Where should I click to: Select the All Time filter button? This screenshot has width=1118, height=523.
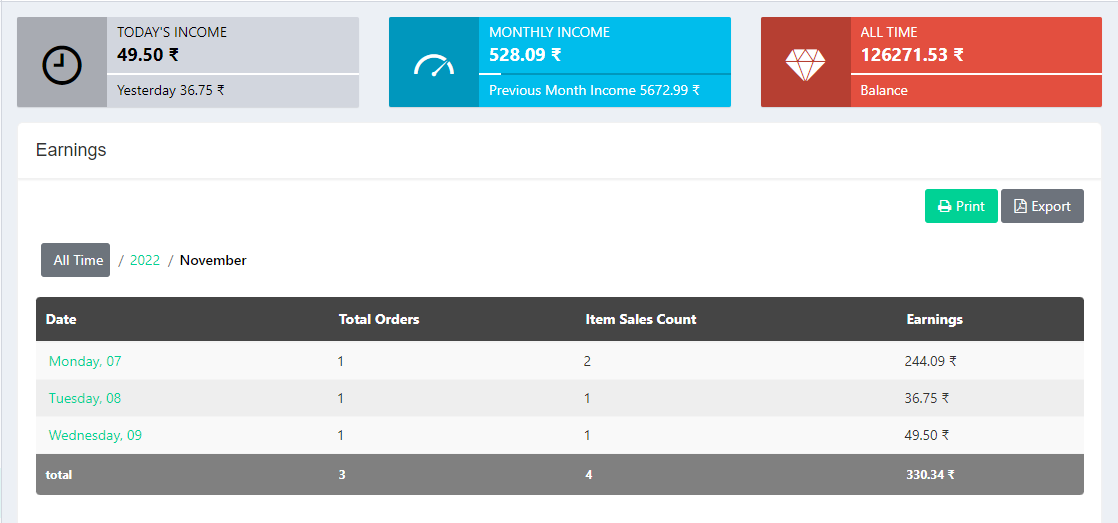(76, 260)
